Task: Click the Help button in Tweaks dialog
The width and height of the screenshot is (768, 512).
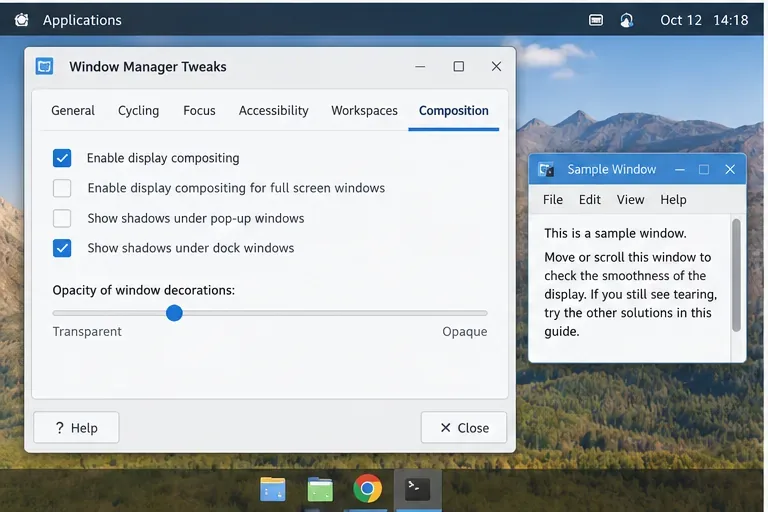Action: point(76,428)
